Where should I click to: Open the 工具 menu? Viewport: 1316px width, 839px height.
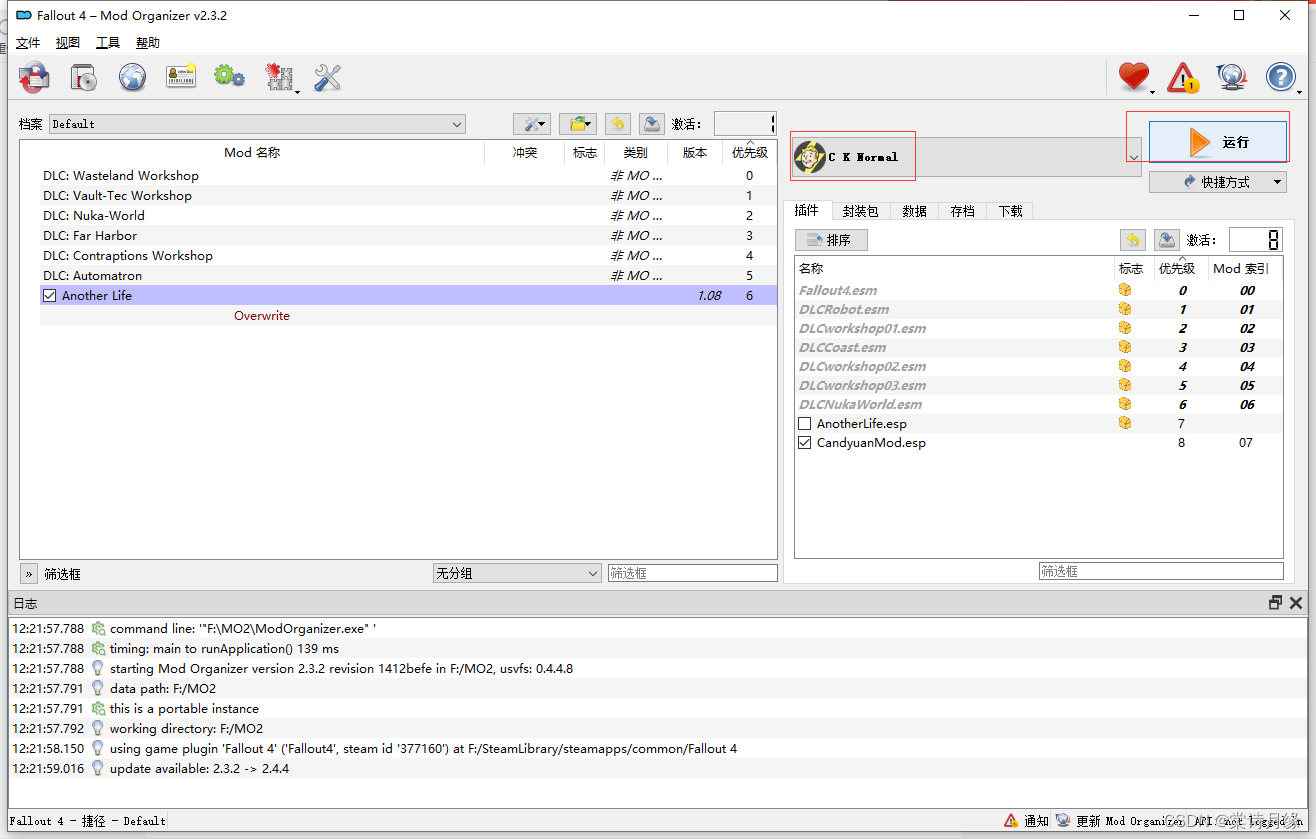pos(108,43)
